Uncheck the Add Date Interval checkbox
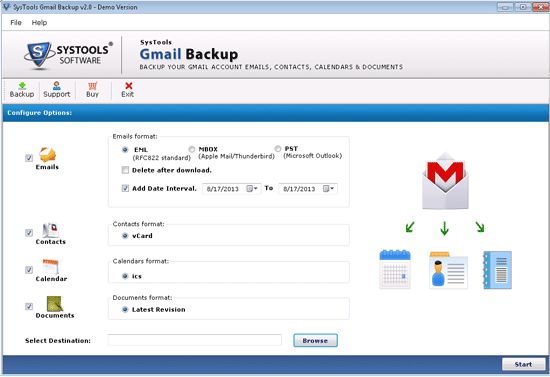550x377 pixels. tap(125, 189)
